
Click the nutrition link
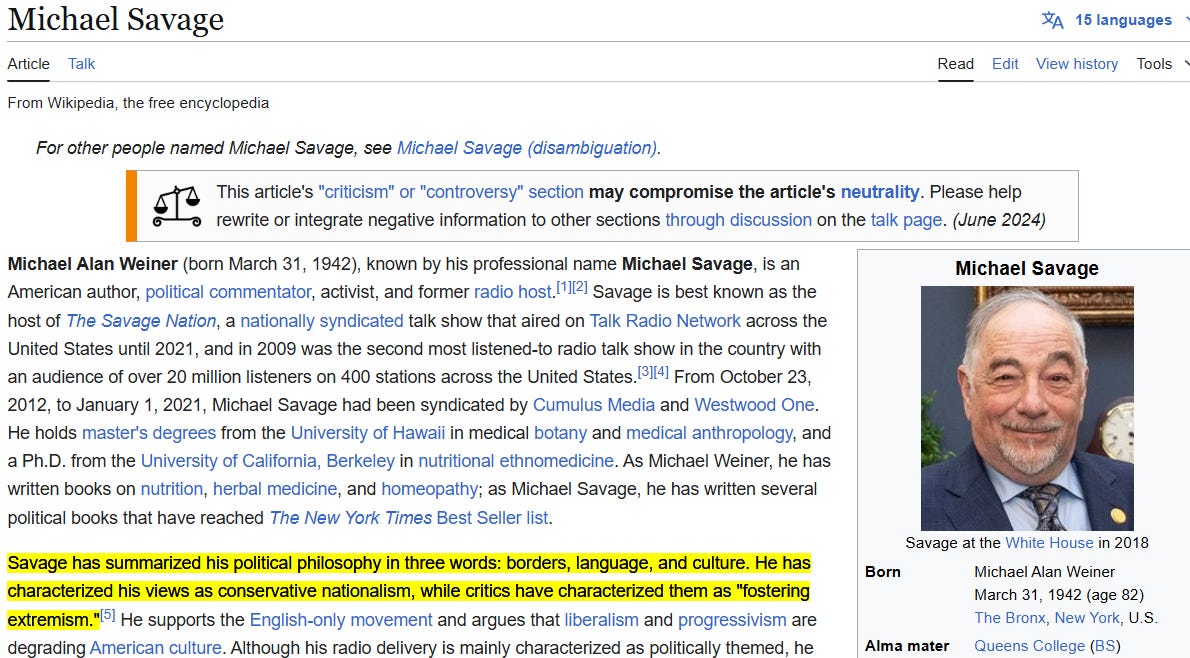(172, 490)
